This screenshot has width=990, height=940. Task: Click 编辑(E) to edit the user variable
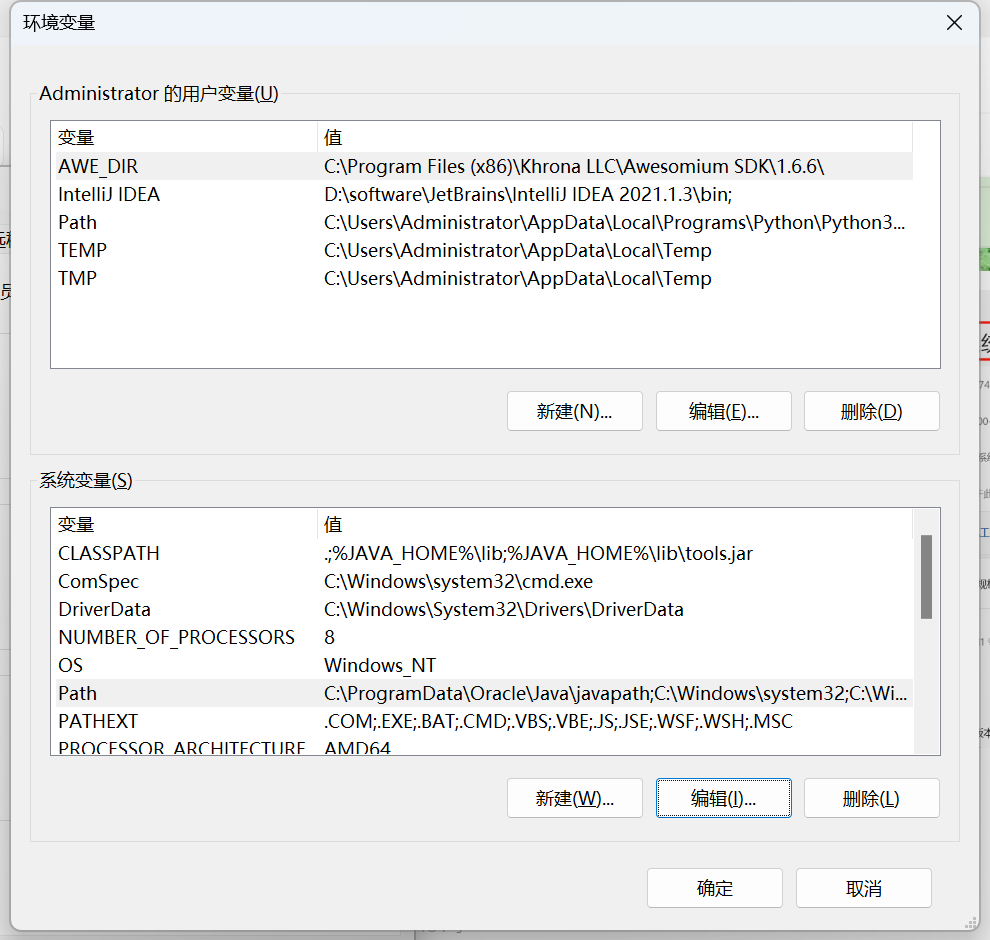pos(723,410)
